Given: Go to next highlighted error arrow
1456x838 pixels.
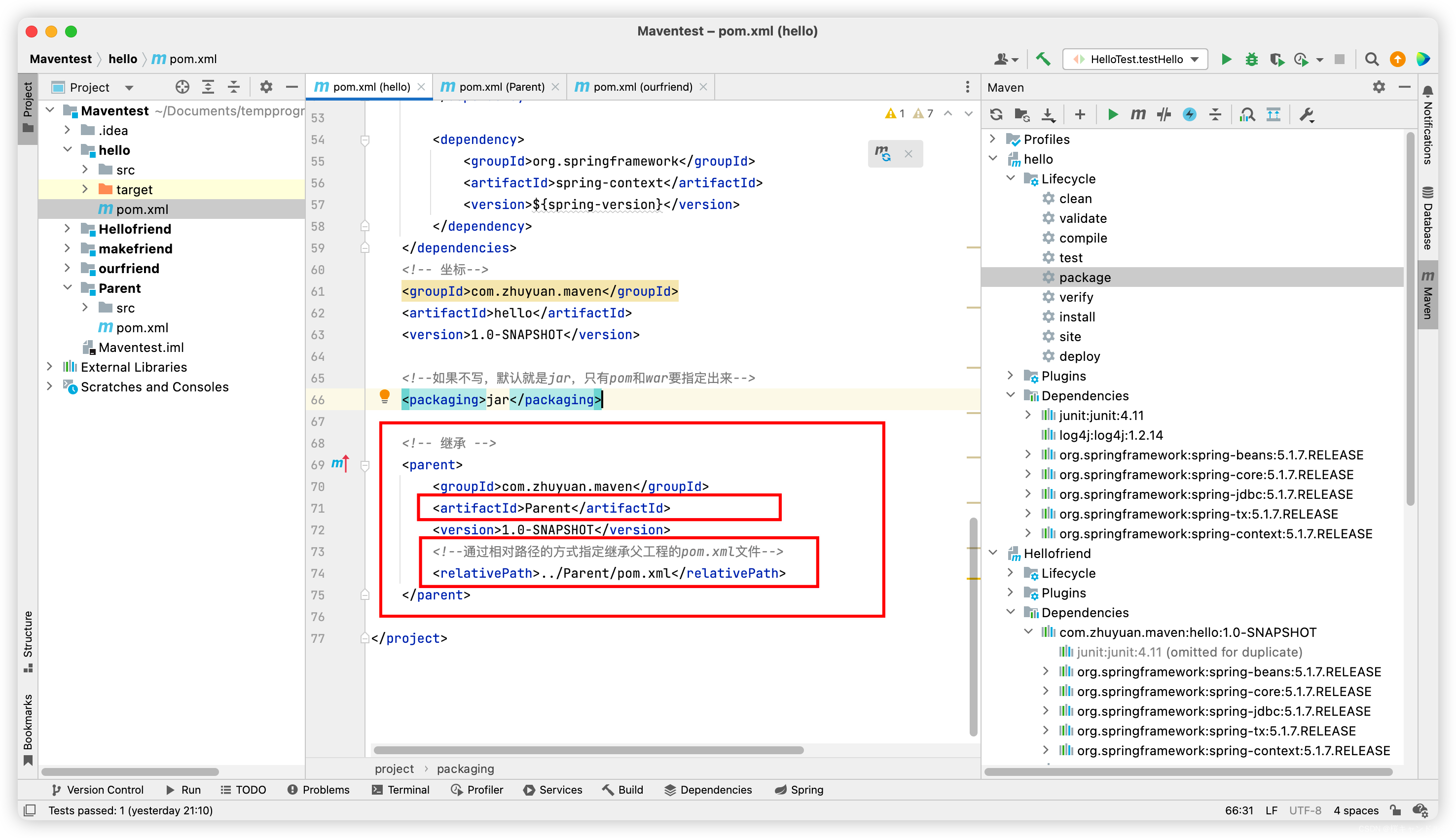Looking at the screenshot, I should pyautogui.click(x=969, y=113).
